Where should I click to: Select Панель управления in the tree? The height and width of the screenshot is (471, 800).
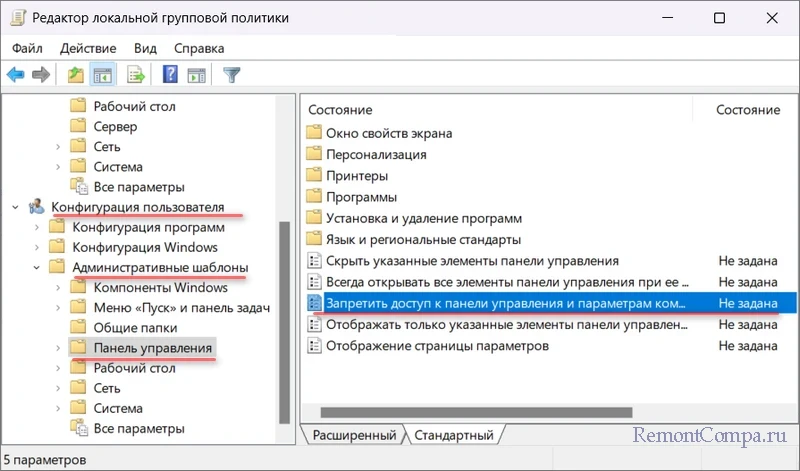point(152,348)
